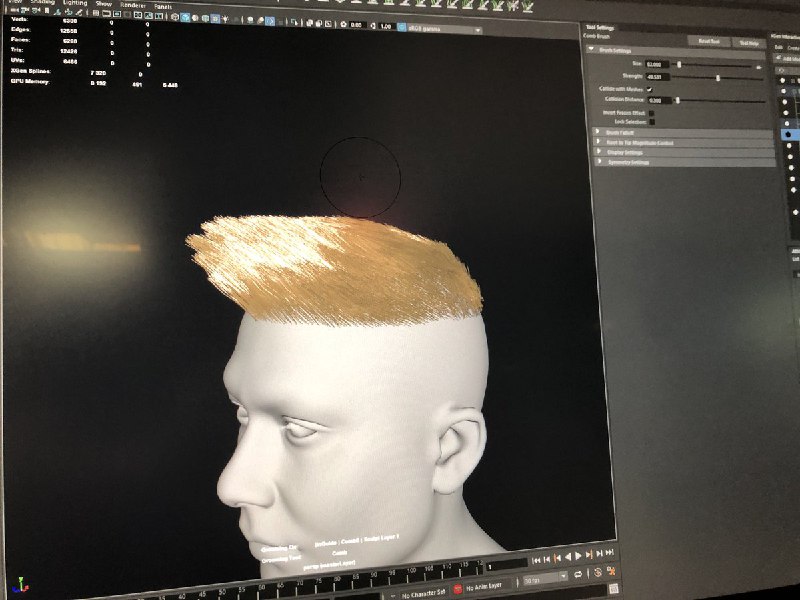
Task: Expand the Brush Falloff section
Action: coord(620,133)
